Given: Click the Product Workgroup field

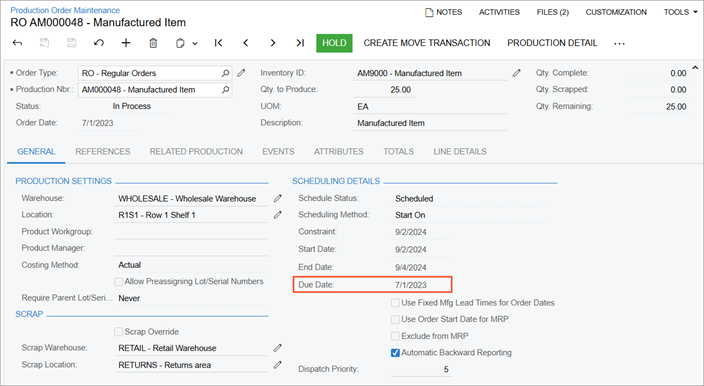Looking at the screenshot, I should pos(191,232).
